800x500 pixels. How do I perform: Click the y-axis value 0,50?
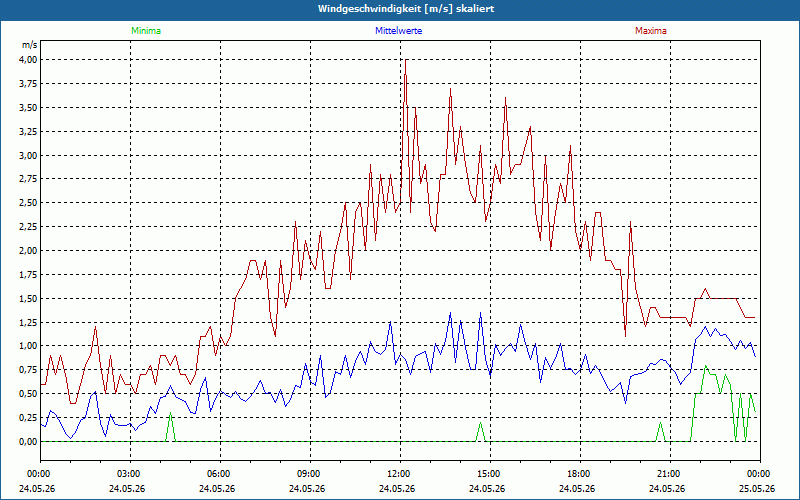click(x=28, y=394)
